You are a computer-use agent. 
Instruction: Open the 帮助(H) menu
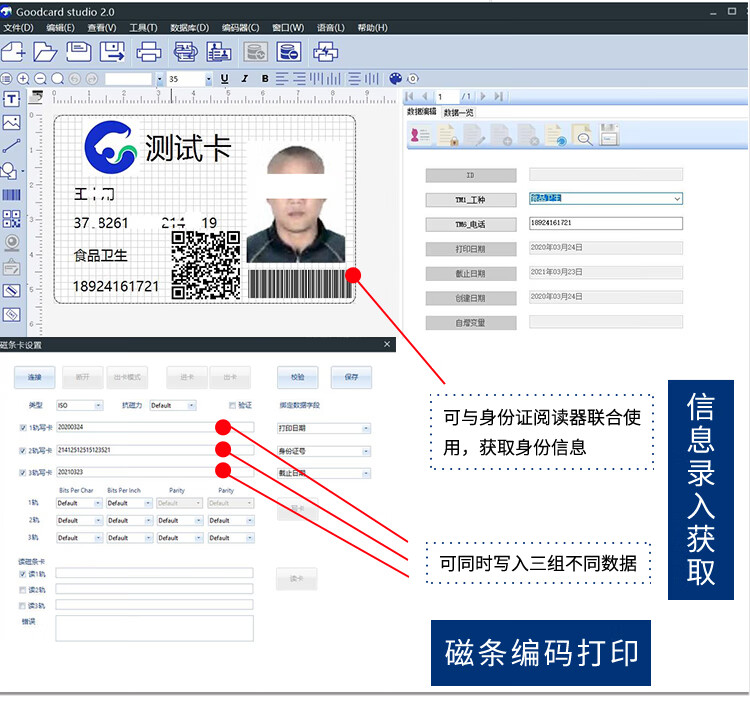coord(373,28)
